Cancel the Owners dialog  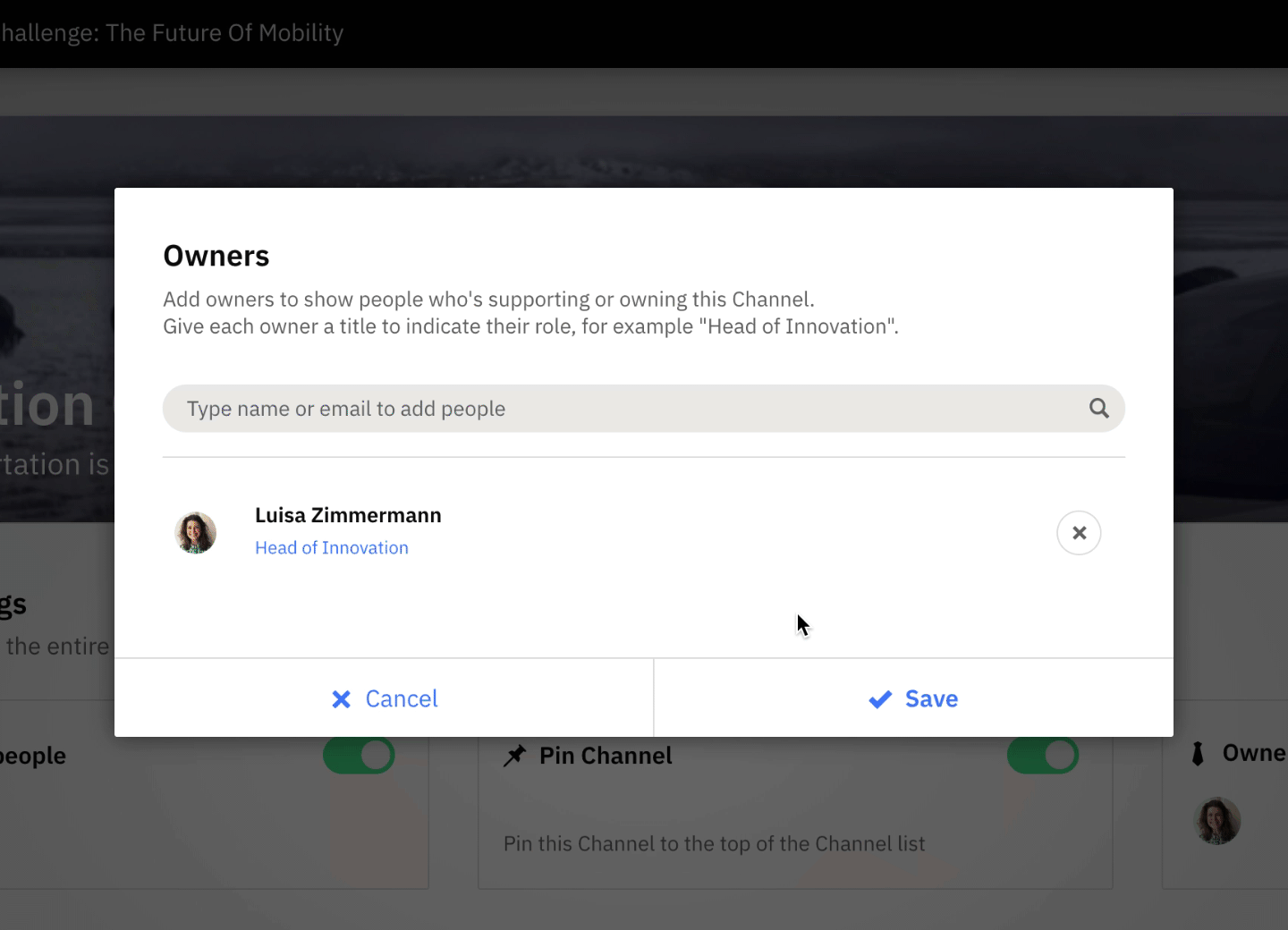point(384,698)
